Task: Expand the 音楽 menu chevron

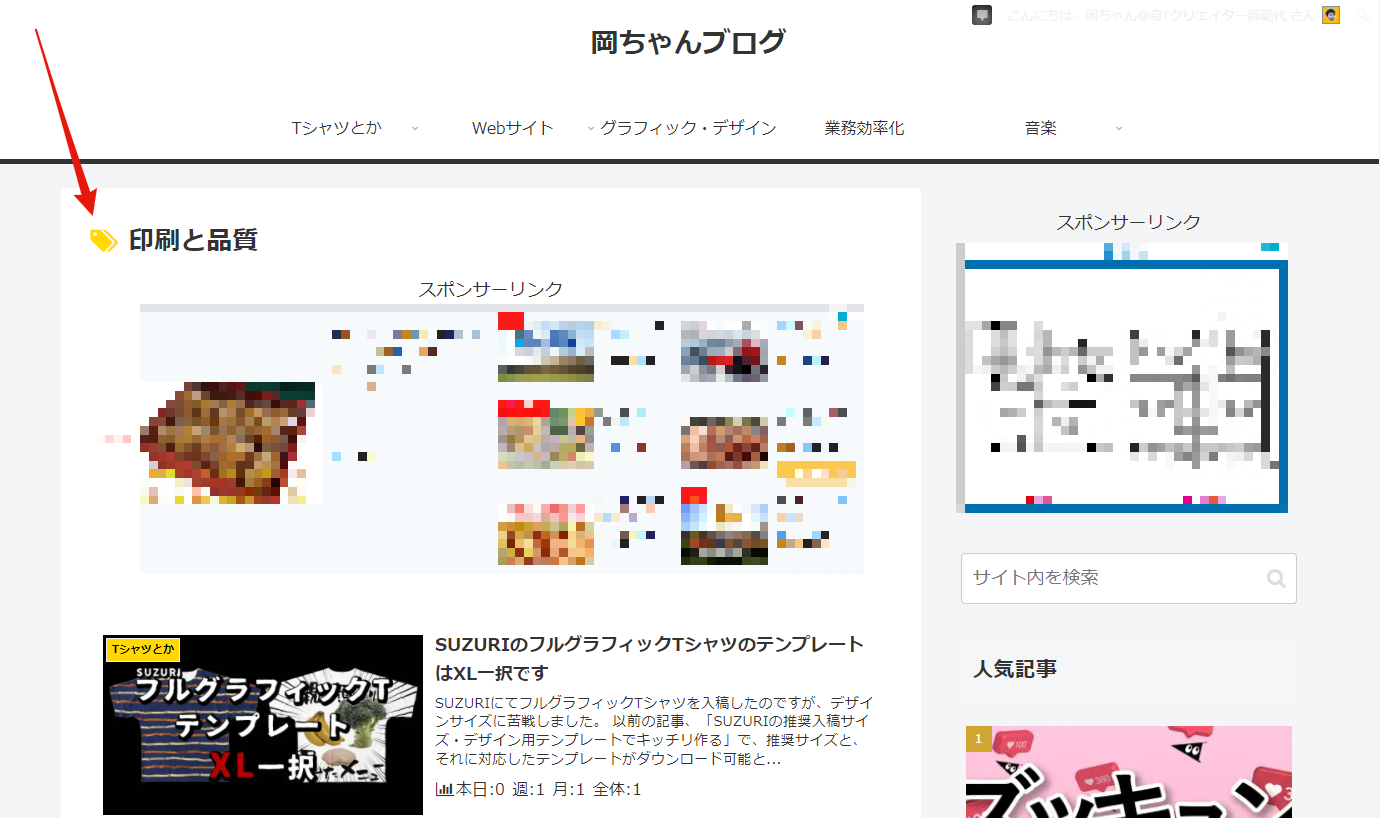Action: (1118, 128)
